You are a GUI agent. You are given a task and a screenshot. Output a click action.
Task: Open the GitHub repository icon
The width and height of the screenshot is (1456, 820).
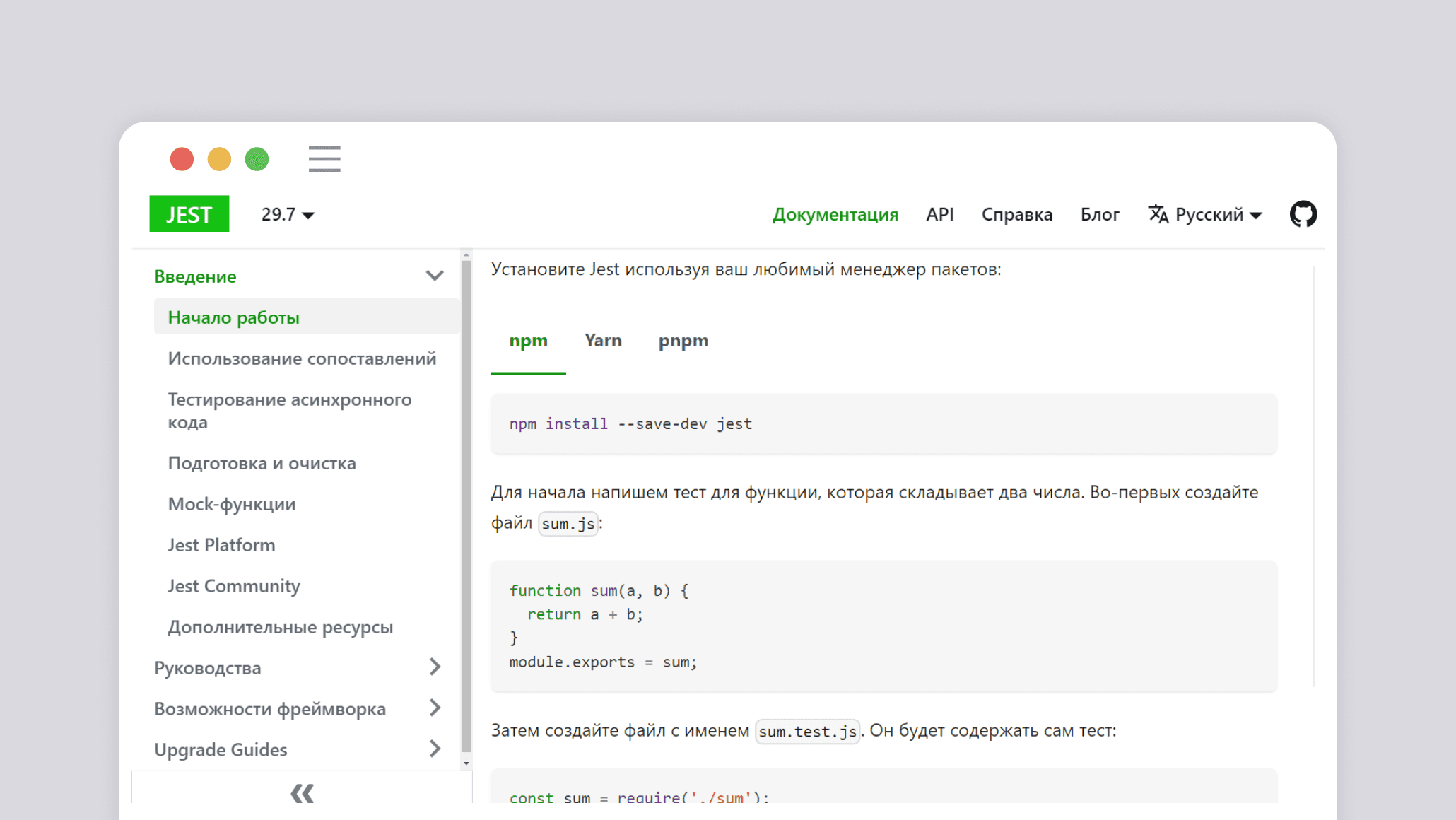(1303, 214)
